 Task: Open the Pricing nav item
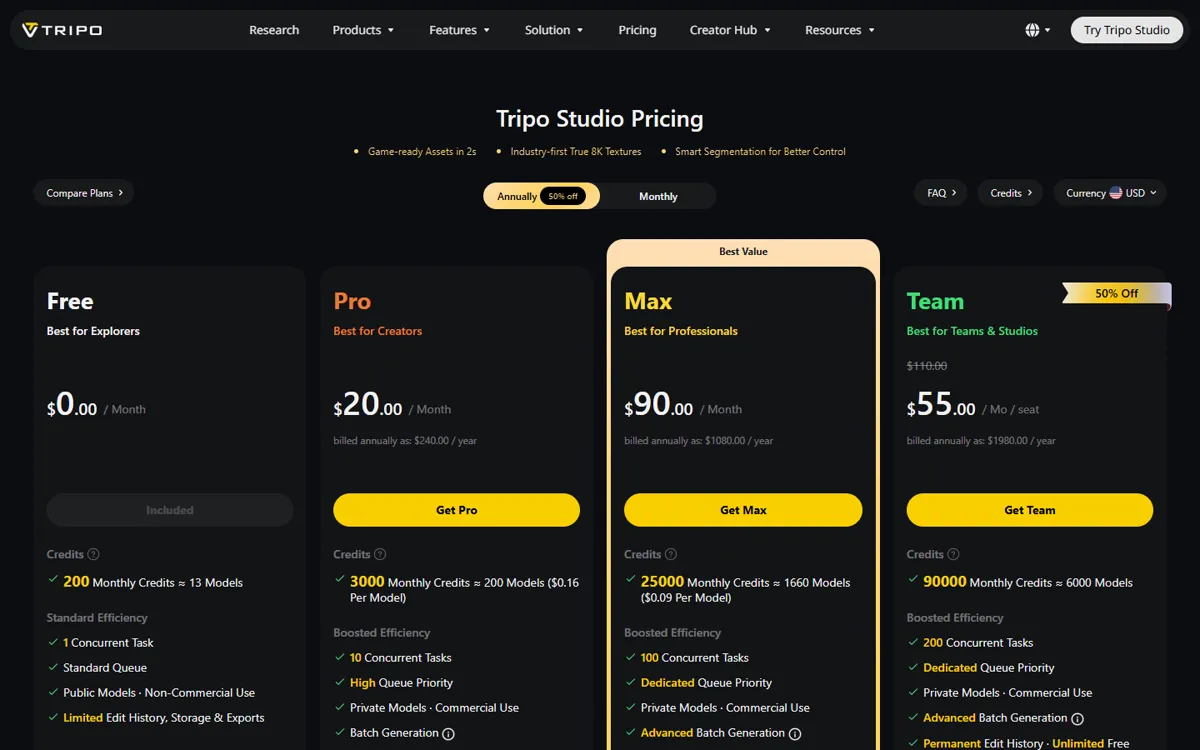pyautogui.click(x=637, y=30)
